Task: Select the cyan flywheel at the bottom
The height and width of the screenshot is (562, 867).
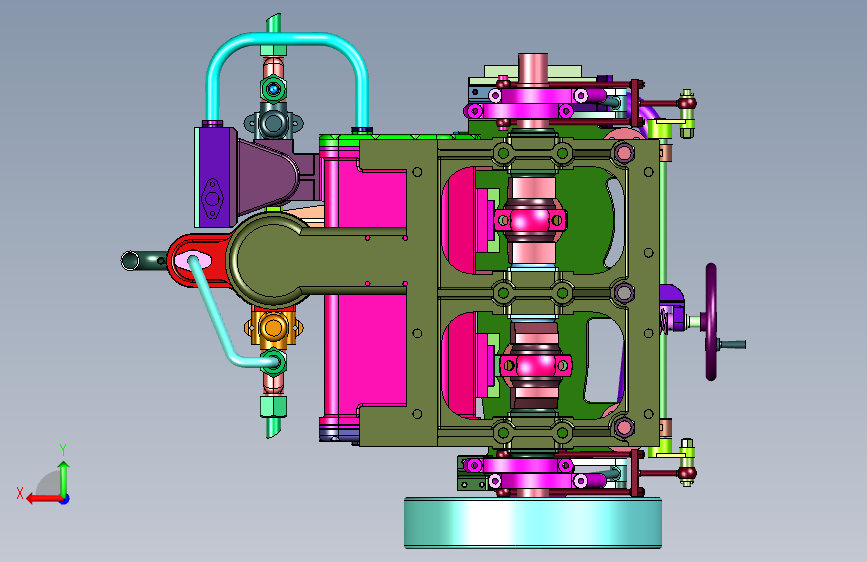Action: [x=532, y=522]
